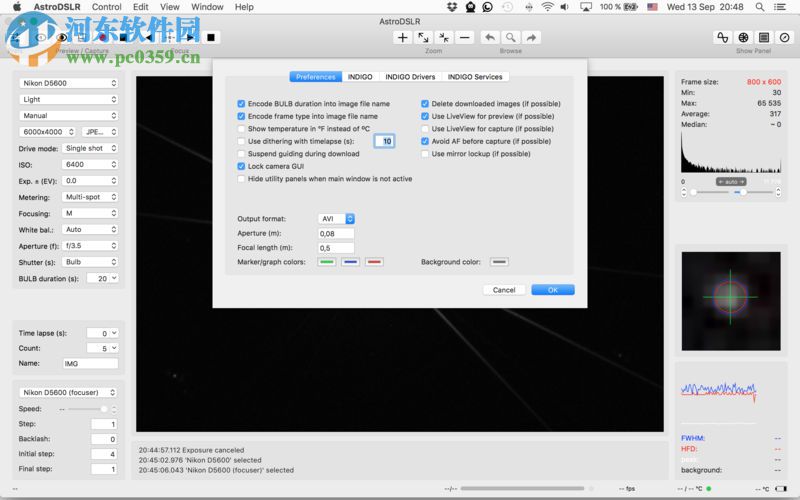Click the black square stop icon
Screen dimensions: 800x500
[211, 37]
